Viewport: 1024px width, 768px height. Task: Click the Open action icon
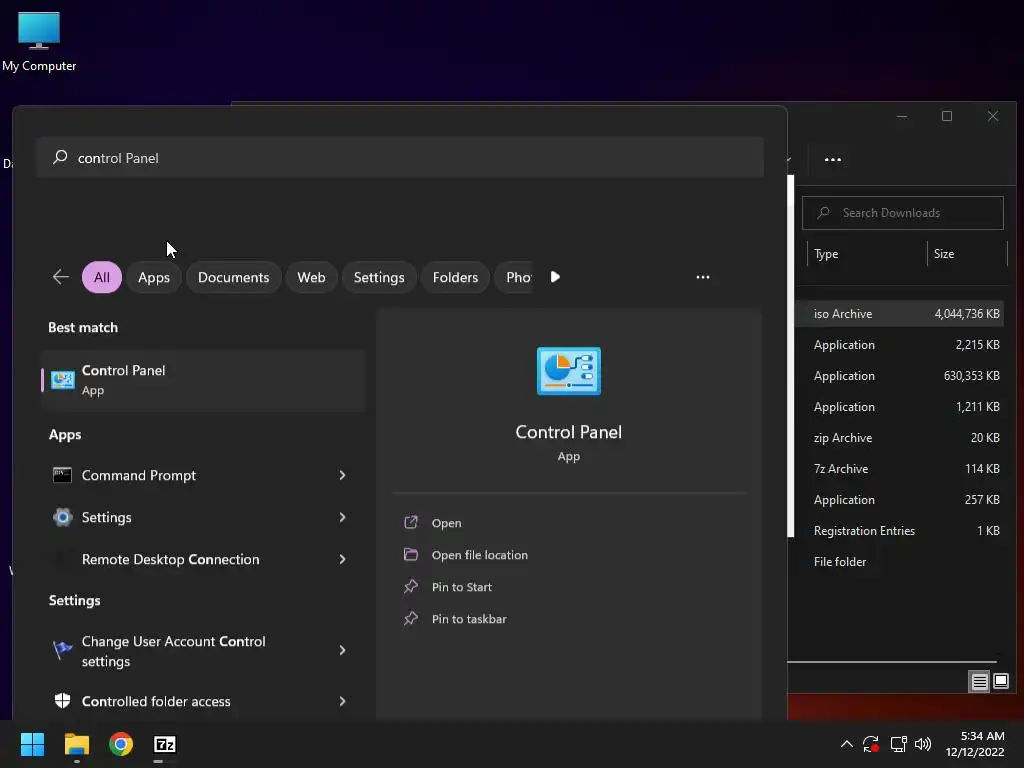[411, 522]
